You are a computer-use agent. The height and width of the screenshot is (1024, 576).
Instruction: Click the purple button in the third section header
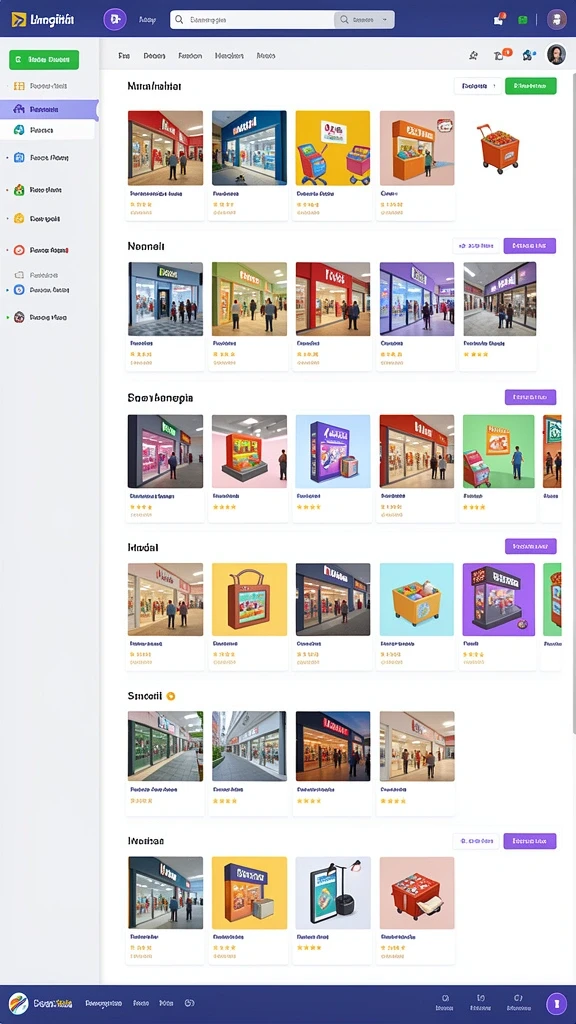(530, 397)
